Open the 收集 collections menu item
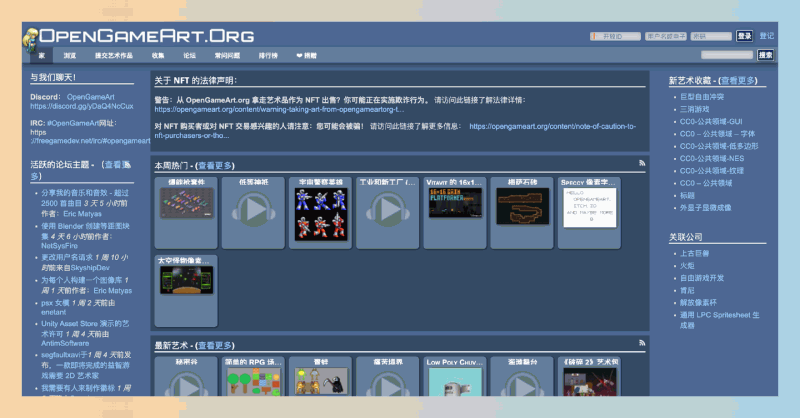Viewport: 800px width, 418px height. click(x=158, y=56)
